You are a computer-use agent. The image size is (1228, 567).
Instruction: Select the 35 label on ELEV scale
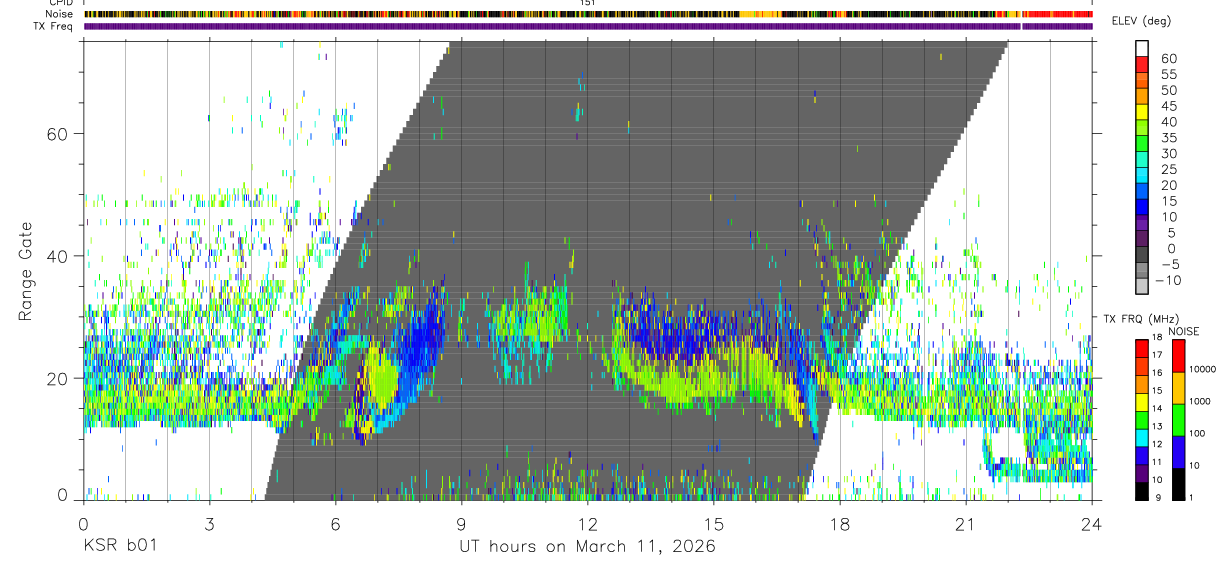click(x=1169, y=138)
